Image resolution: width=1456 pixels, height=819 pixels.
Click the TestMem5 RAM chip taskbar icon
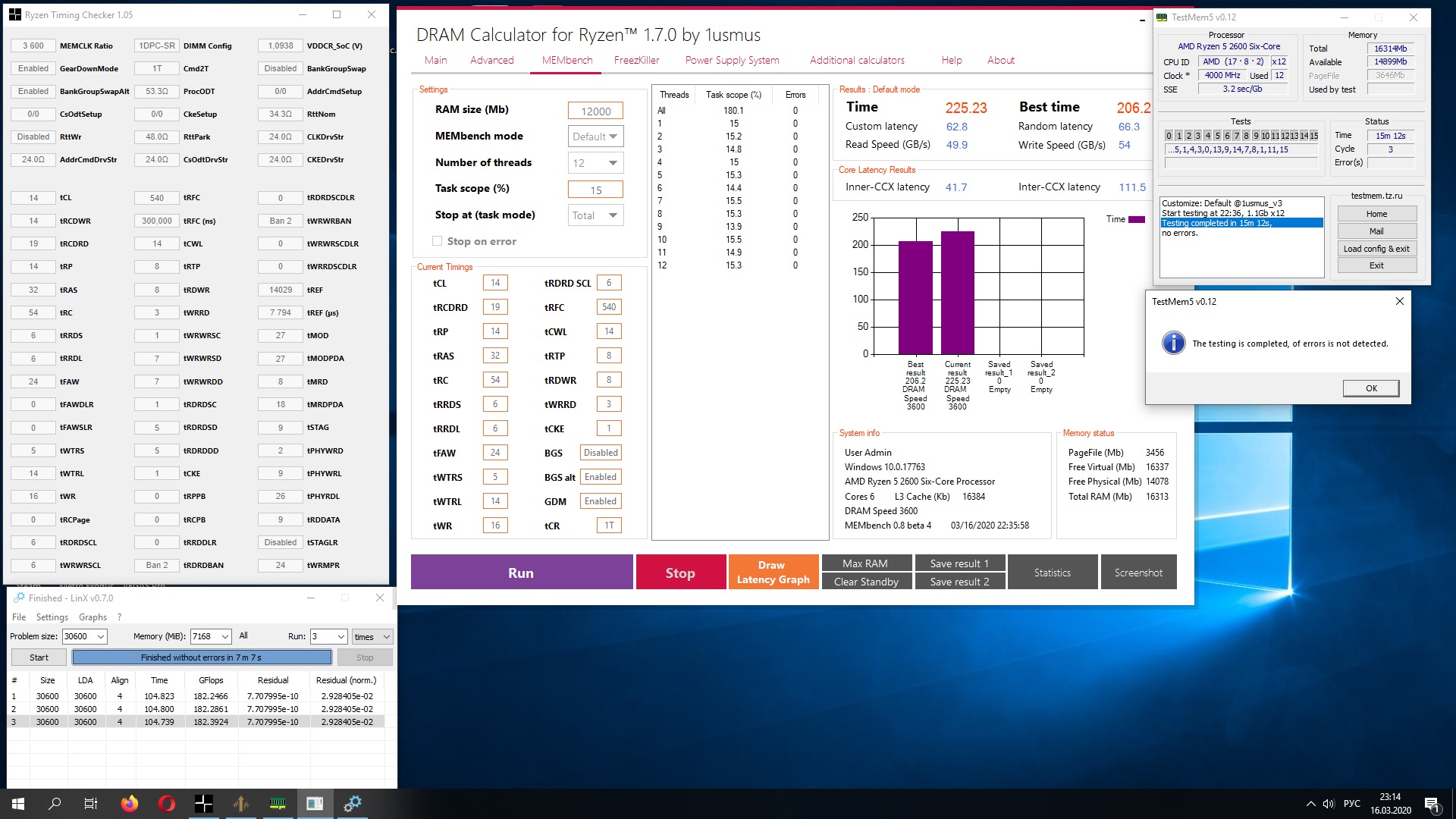pyautogui.click(x=278, y=804)
